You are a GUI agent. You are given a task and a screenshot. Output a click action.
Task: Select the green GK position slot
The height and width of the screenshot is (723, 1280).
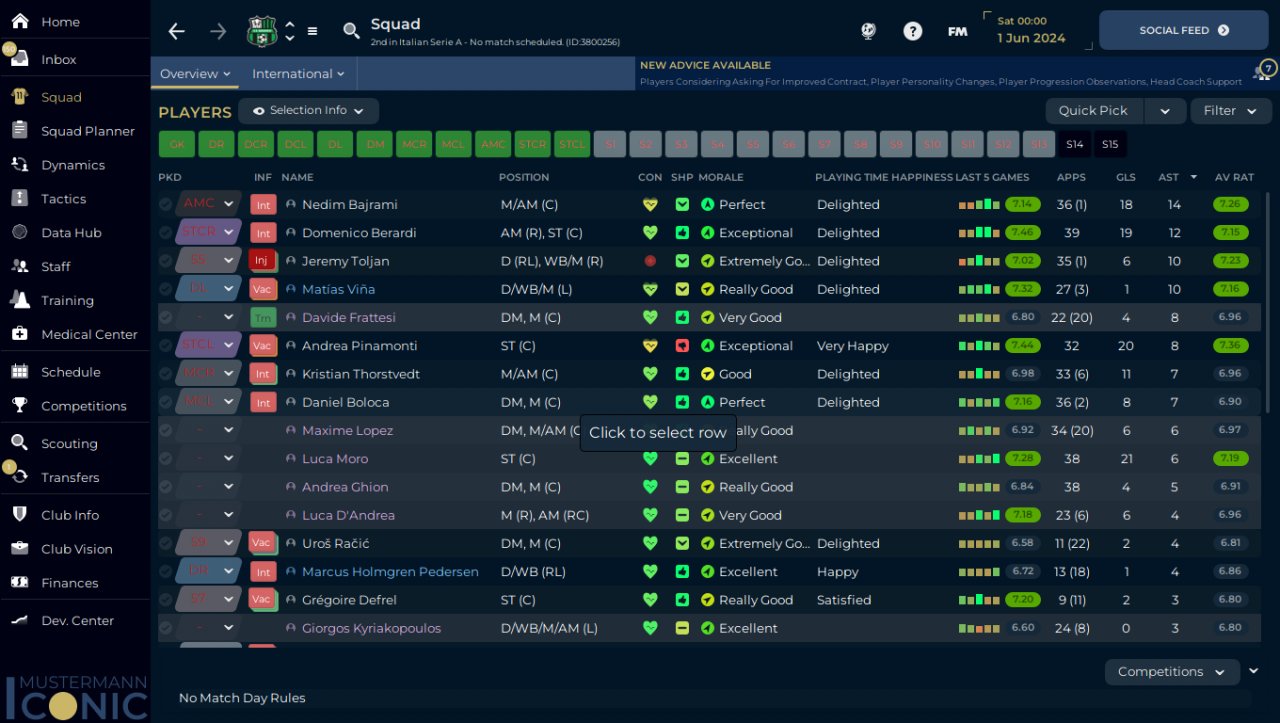(x=176, y=144)
